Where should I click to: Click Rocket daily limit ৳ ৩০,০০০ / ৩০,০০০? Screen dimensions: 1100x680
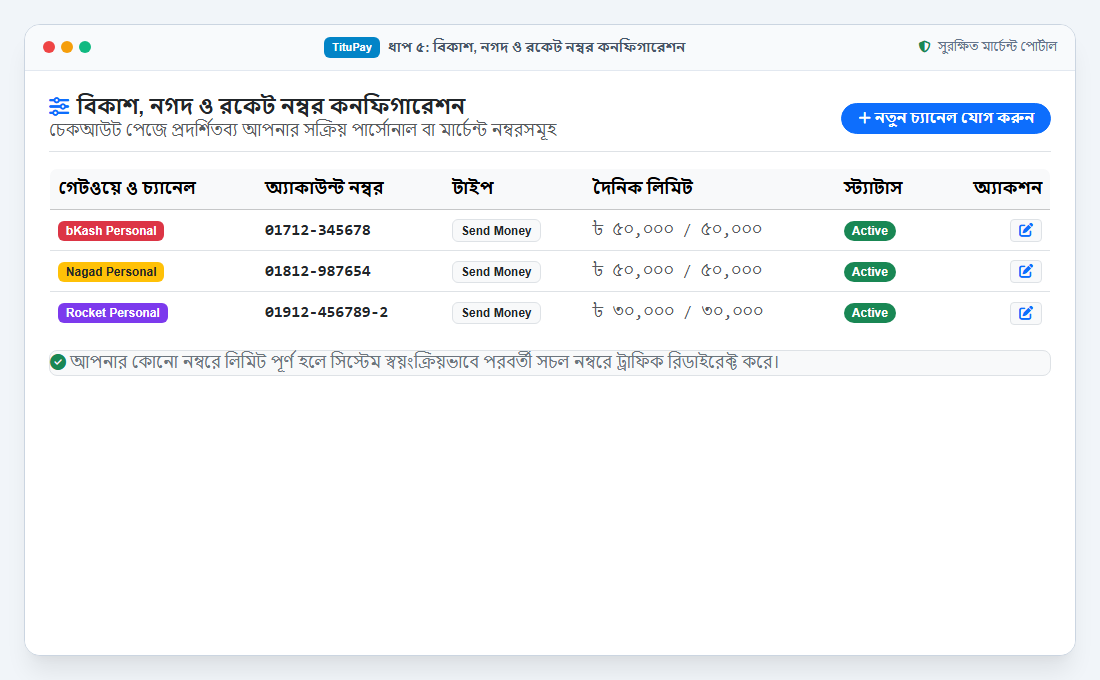coord(678,311)
